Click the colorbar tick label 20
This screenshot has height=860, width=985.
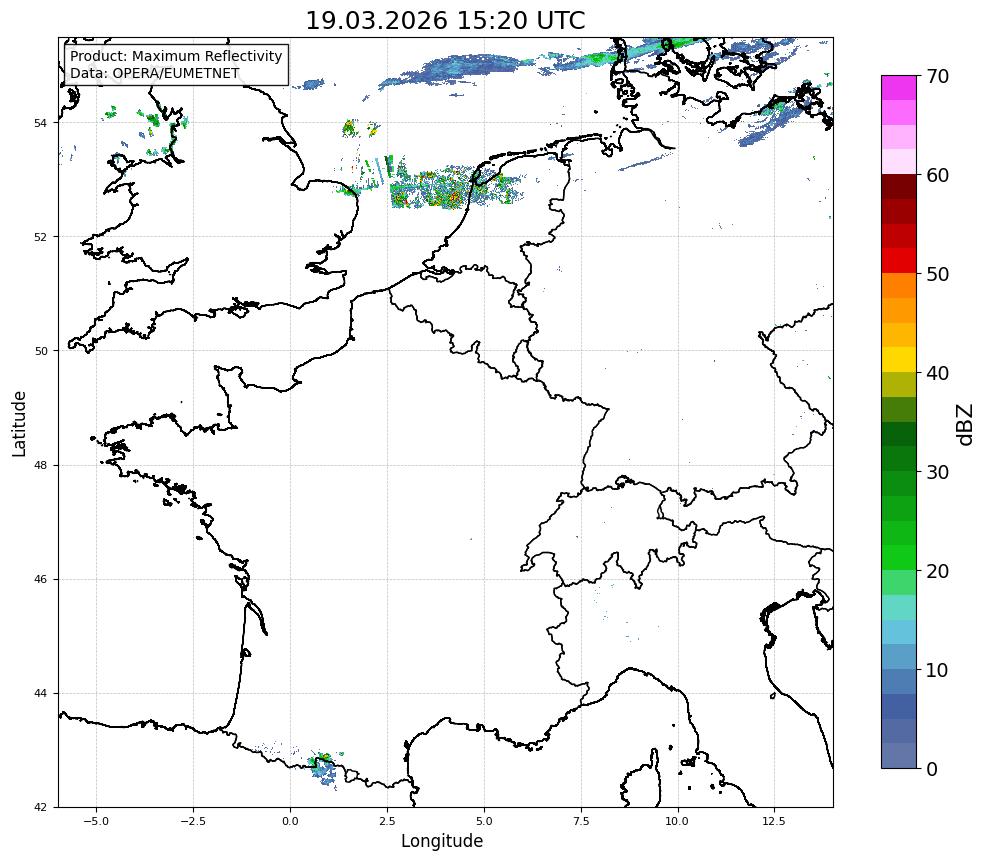pyautogui.click(x=937, y=571)
